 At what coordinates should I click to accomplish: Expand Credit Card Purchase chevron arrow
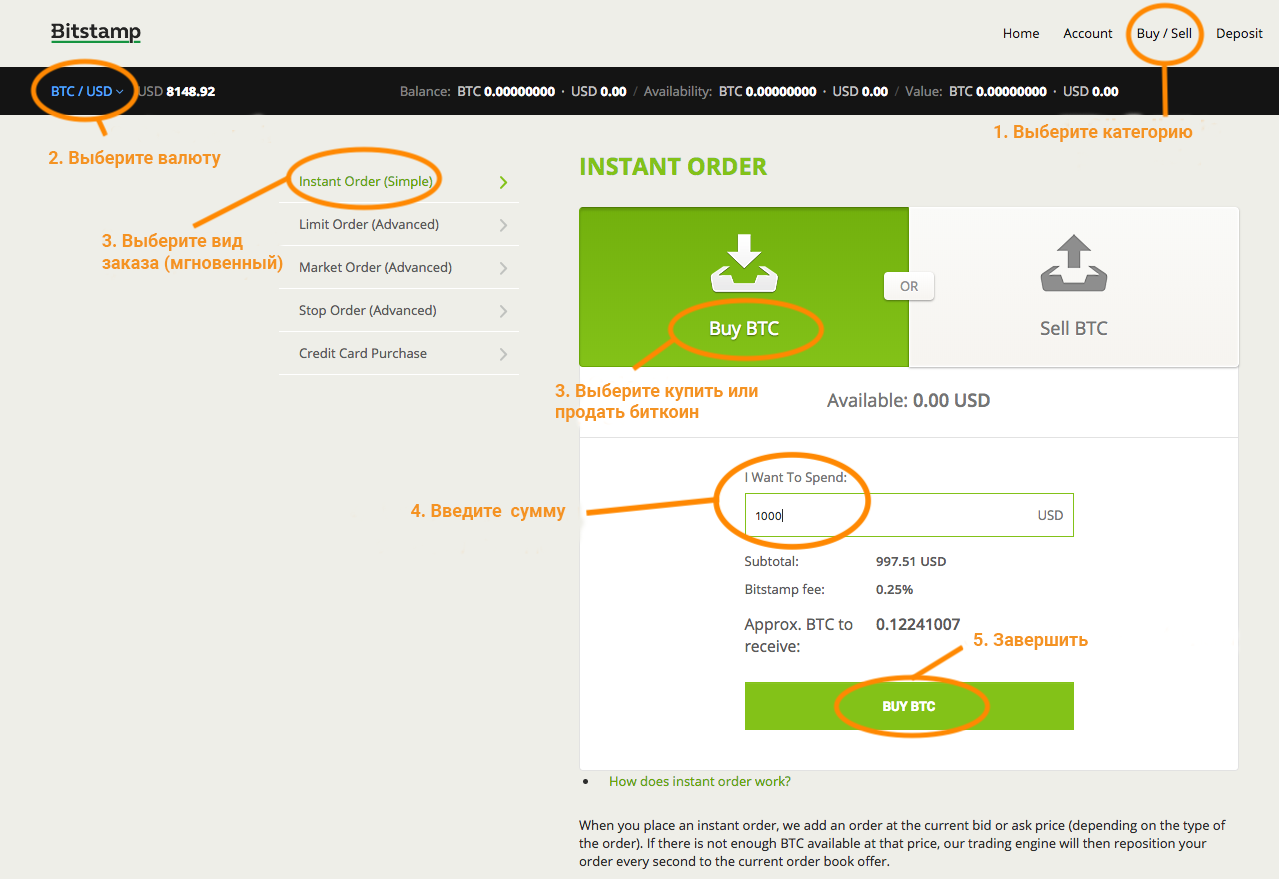[503, 354]
